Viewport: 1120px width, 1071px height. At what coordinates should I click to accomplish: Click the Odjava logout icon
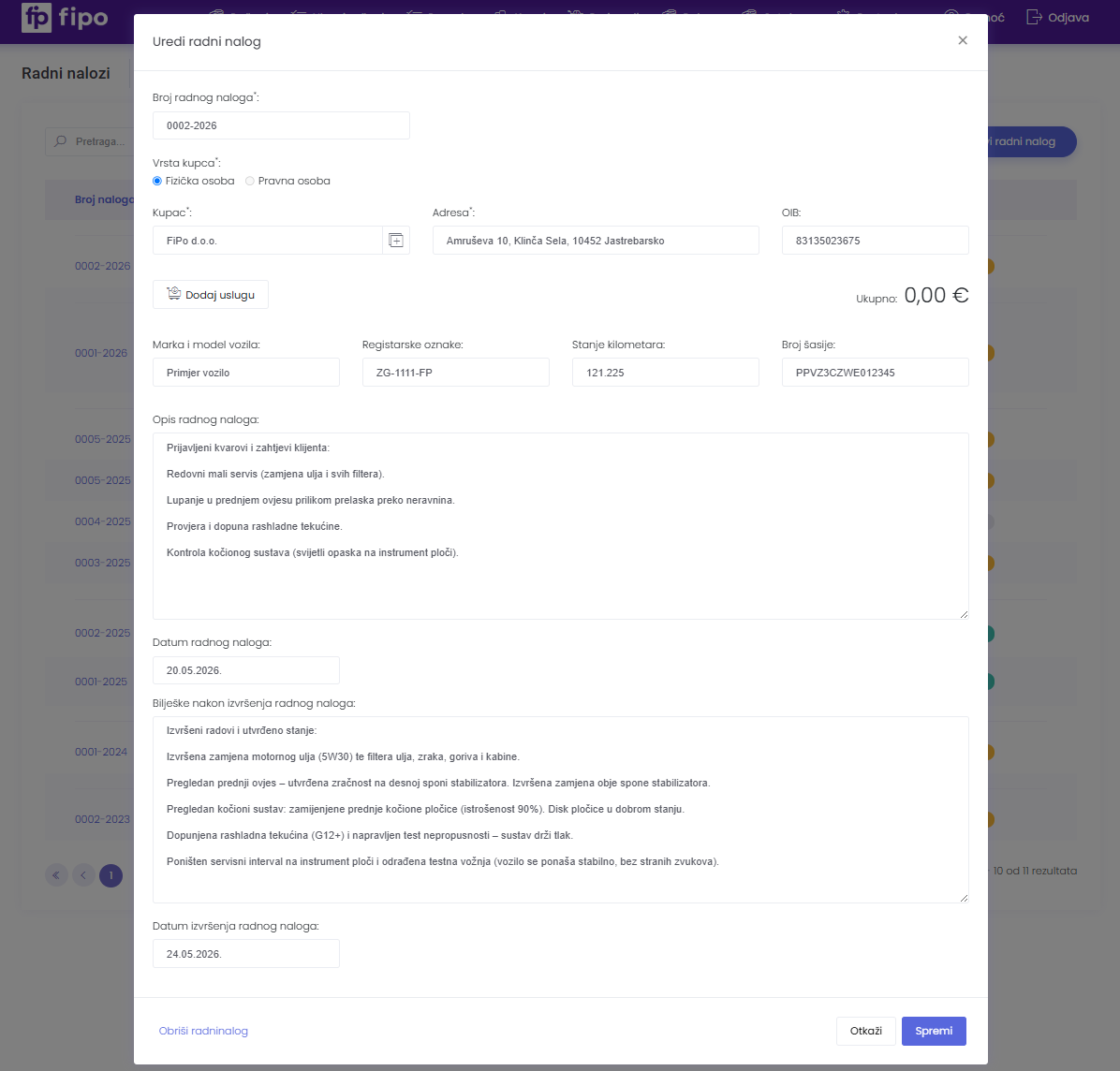pyautogui.click(x=1034, y=17)
